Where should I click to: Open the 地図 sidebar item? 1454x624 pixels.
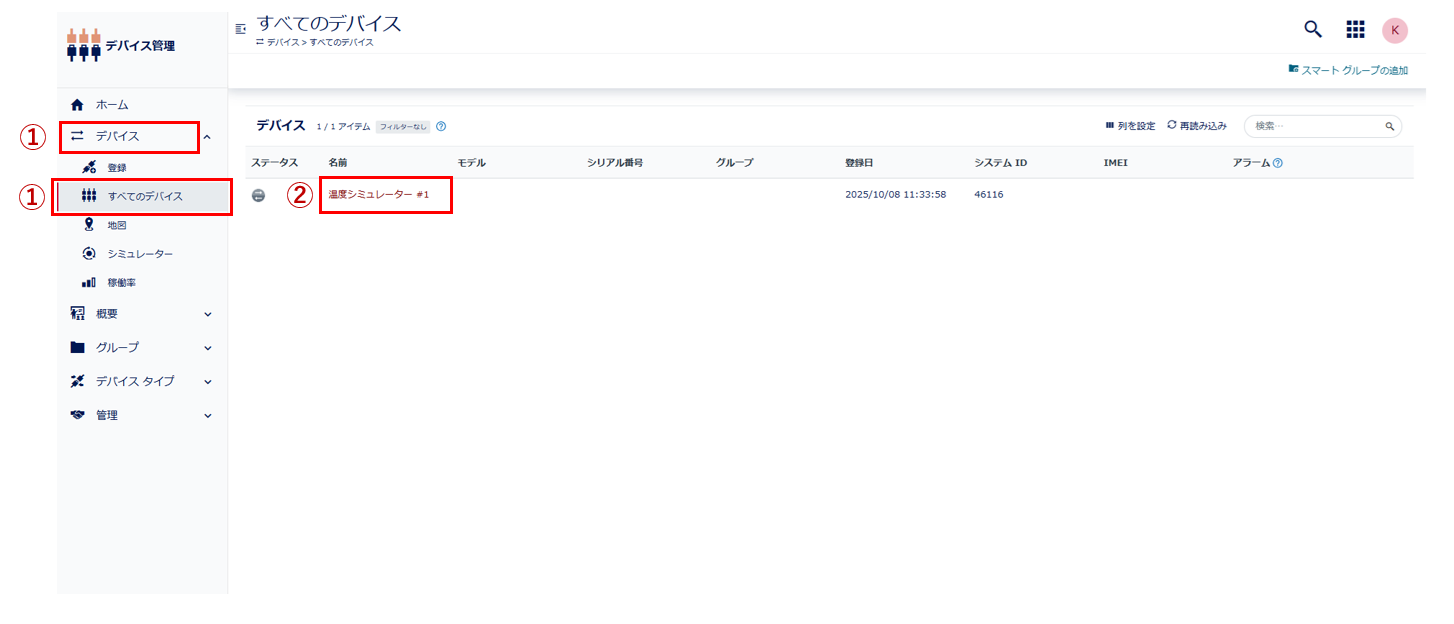pos(116,225)
